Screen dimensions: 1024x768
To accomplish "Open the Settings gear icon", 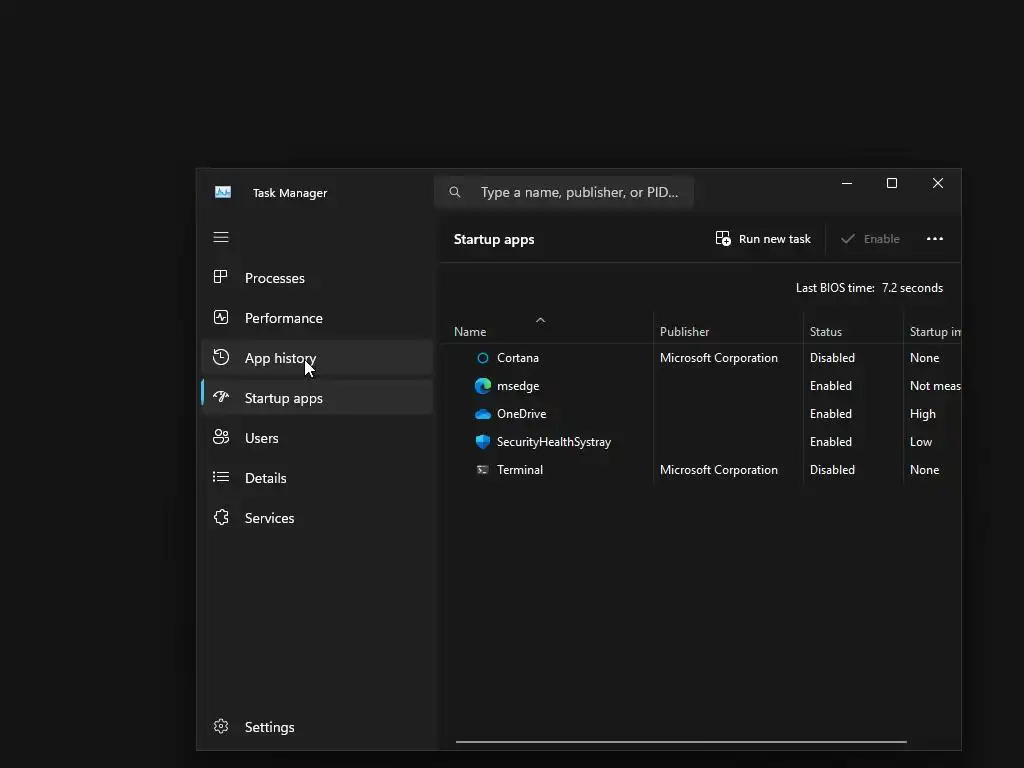I will 221,727.
